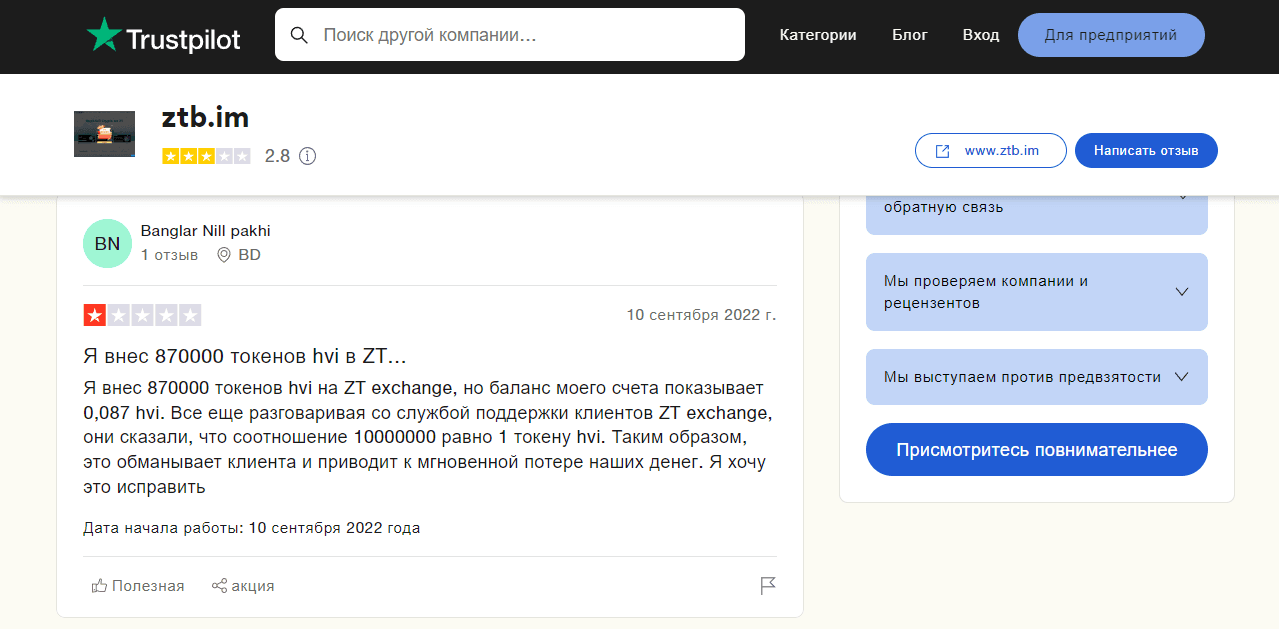Open the Блог menu item
Screen dimensions: 1279x629
(x=910, y=35)
